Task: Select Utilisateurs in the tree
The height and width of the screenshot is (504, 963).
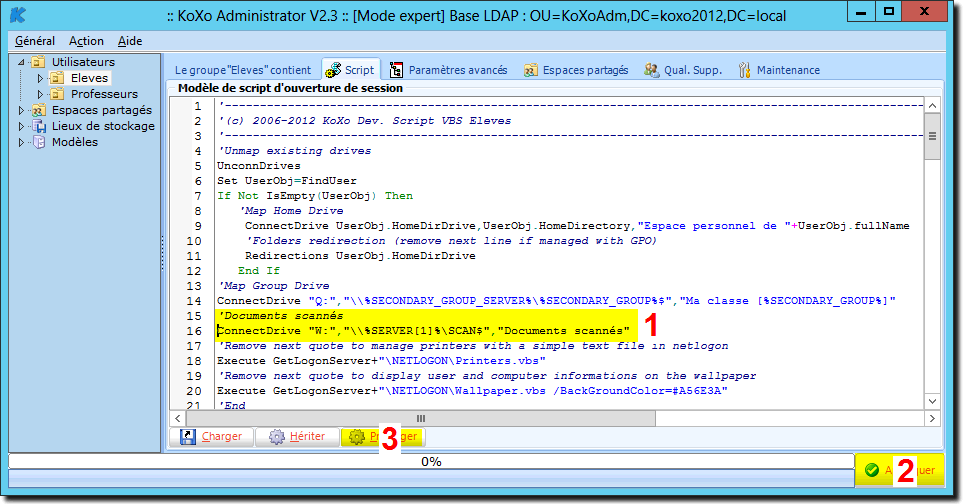Action: 83,61
